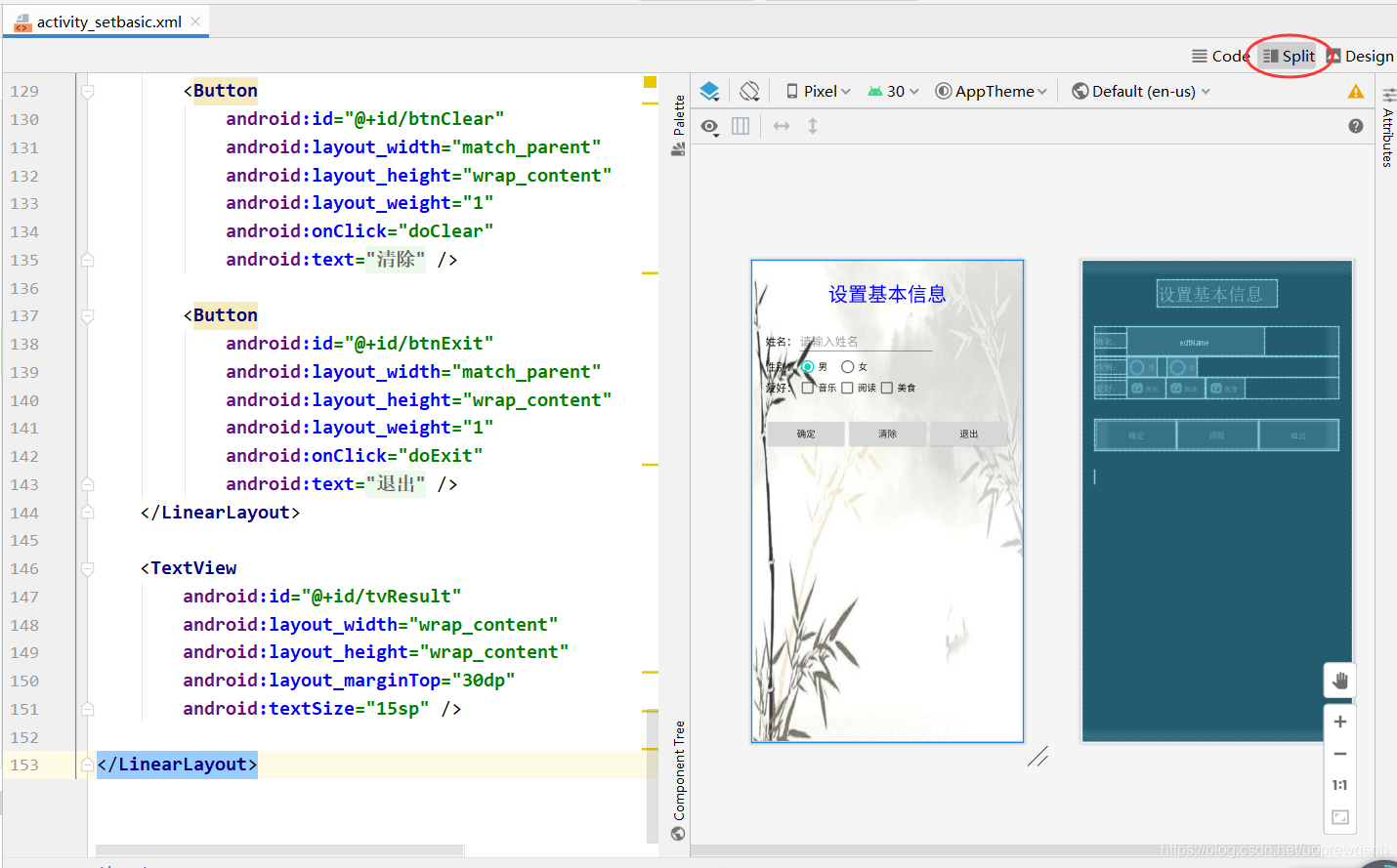
Task: Select the 设置基本信息 title in blueprint view
Action: [1217, 294]
